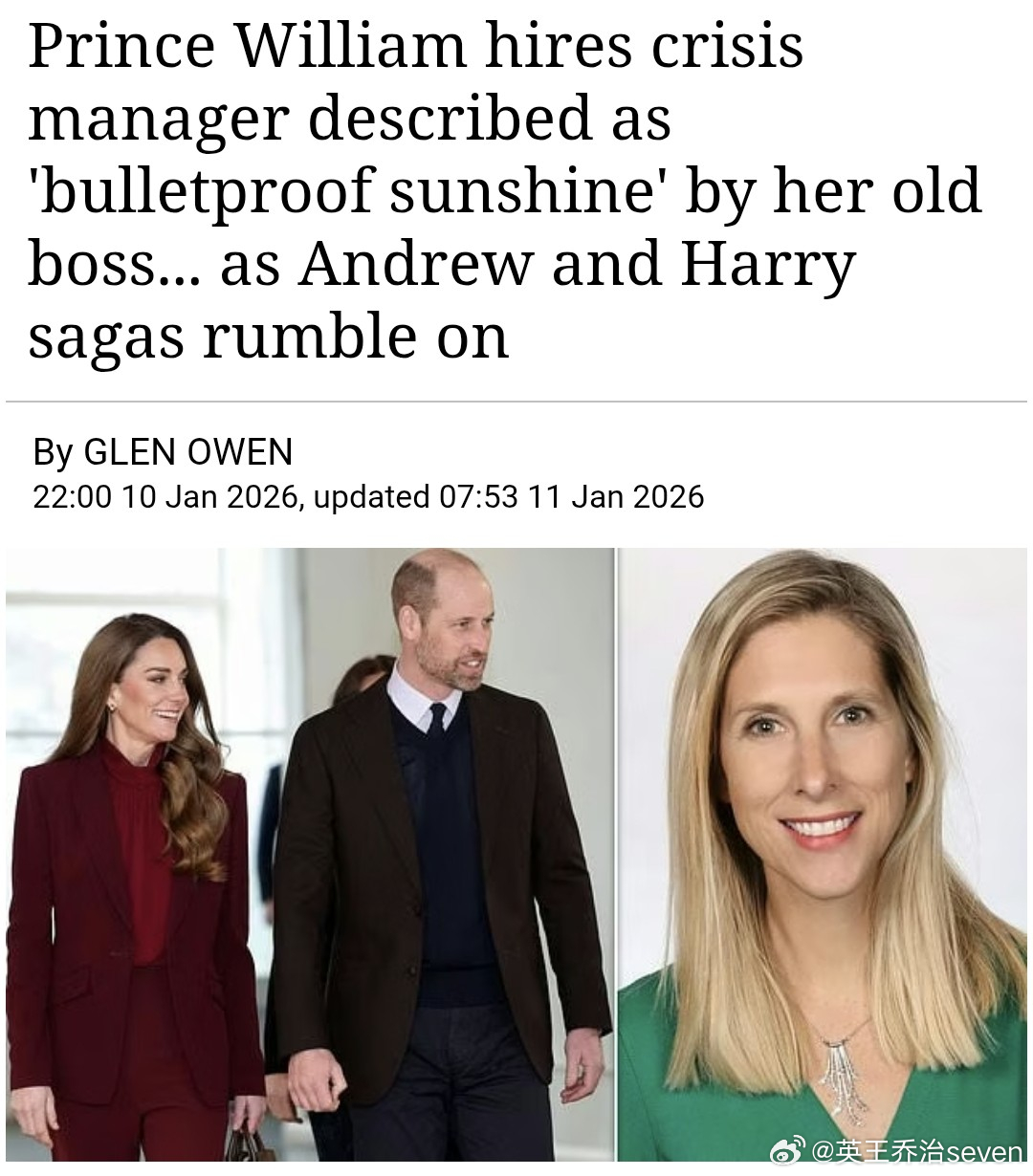Open the @英王乔治seven watermark username
Viewport: 1033px width, 1176px height.
(918, 1151)
